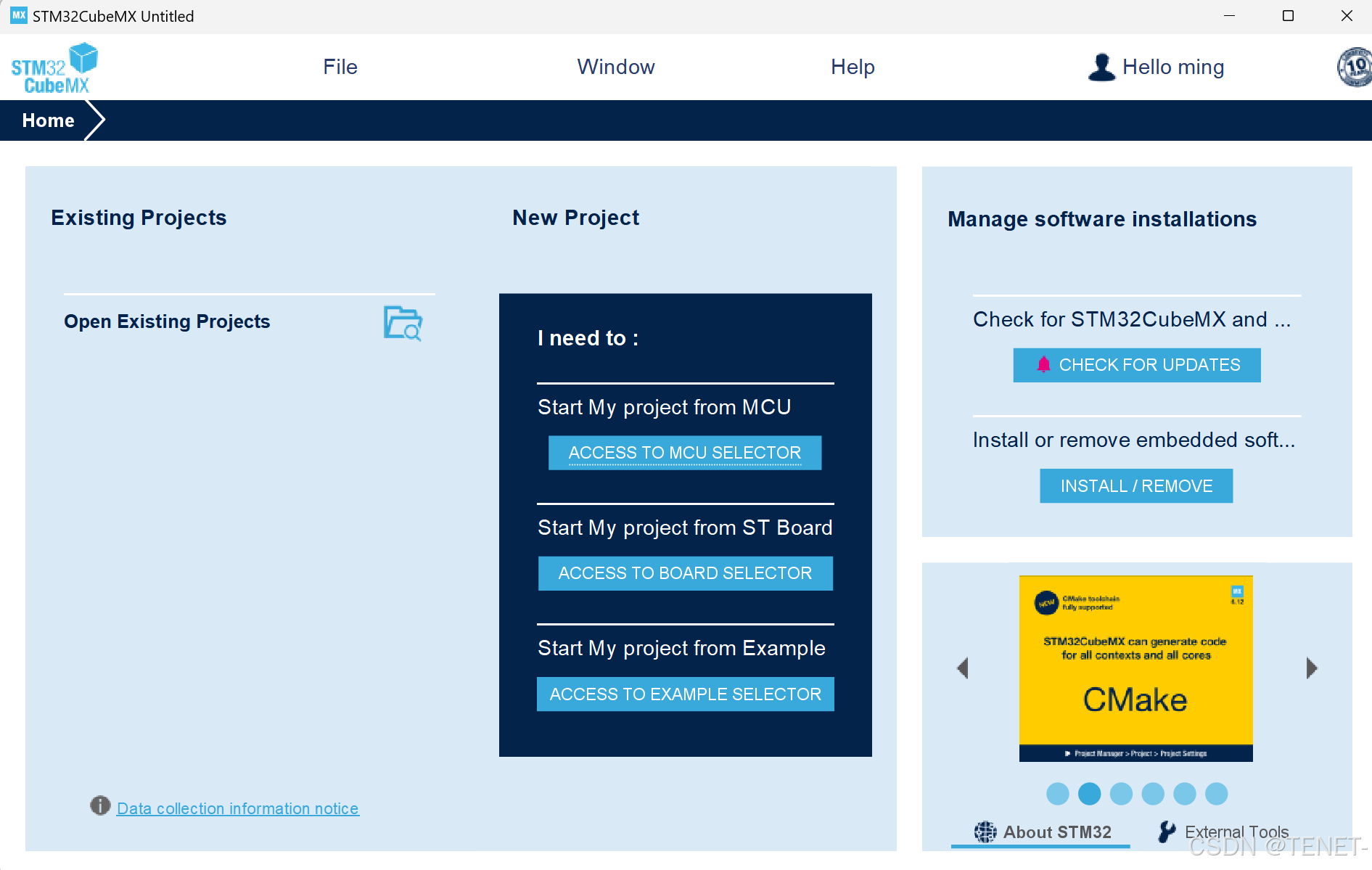Image resolution: width=1372 pixels, height=870 pixels.
Task: Click the Hello ming user account
Action: (x=1156, y=67)
